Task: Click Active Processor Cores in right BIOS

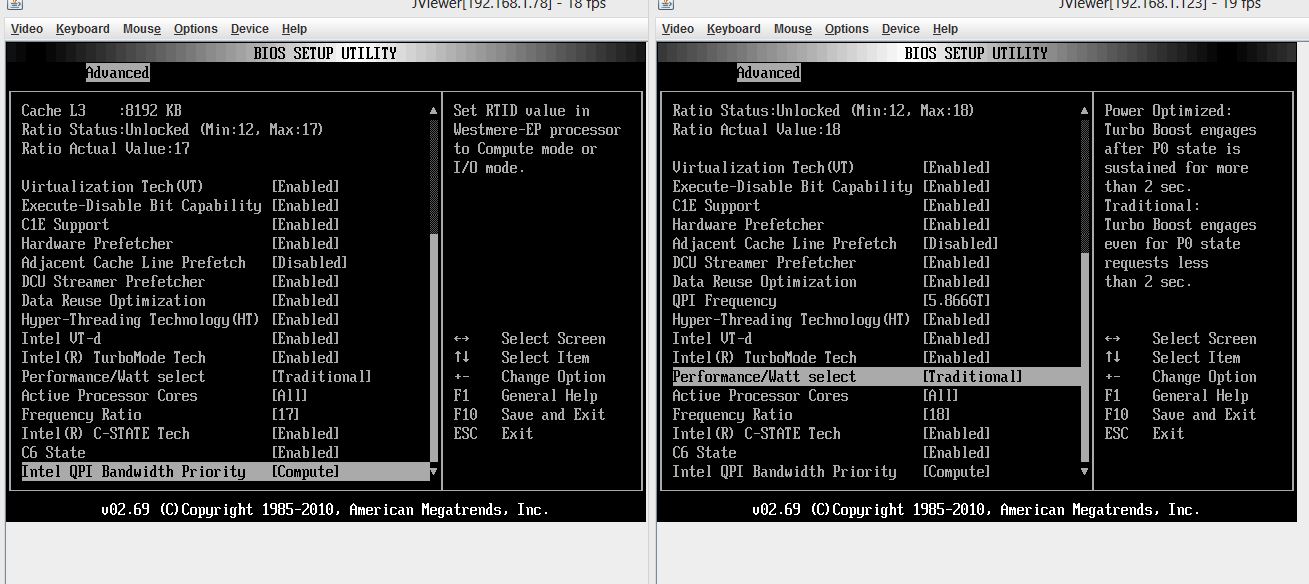Action: click(760, 396)
